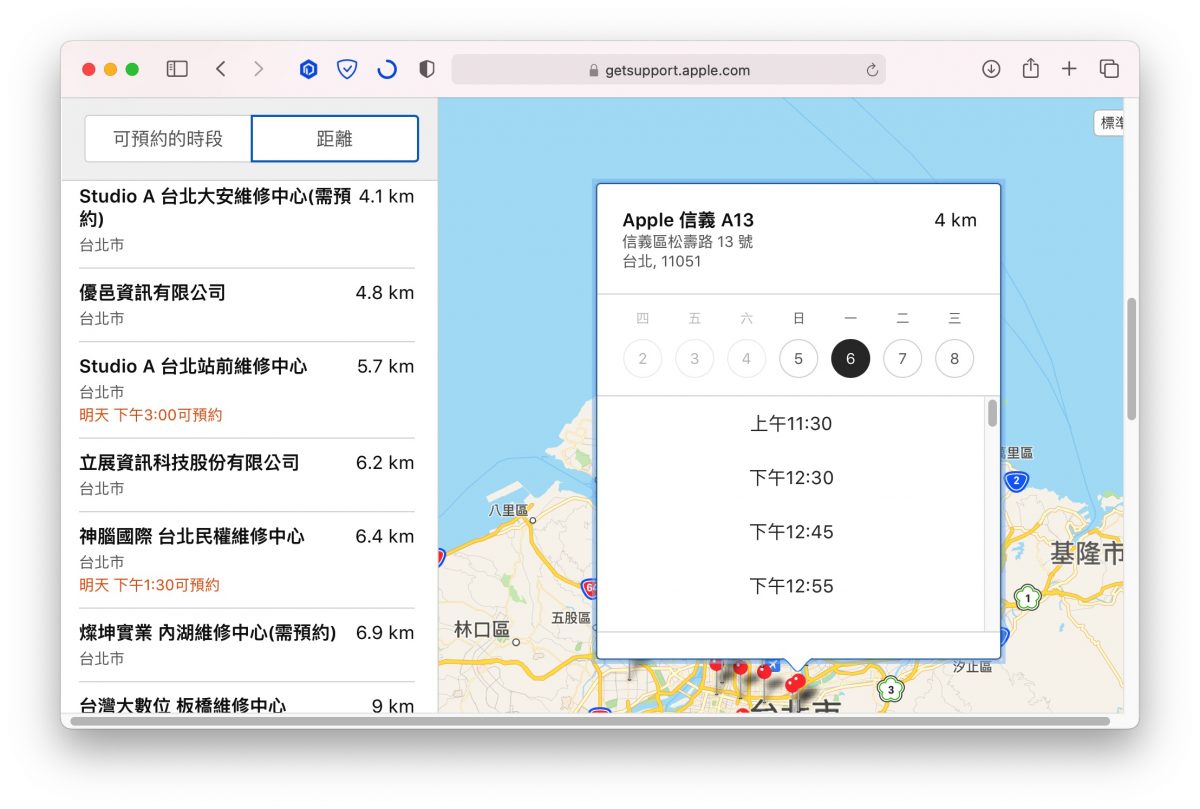Click the 6.9 km distance value

pos(385,633)
